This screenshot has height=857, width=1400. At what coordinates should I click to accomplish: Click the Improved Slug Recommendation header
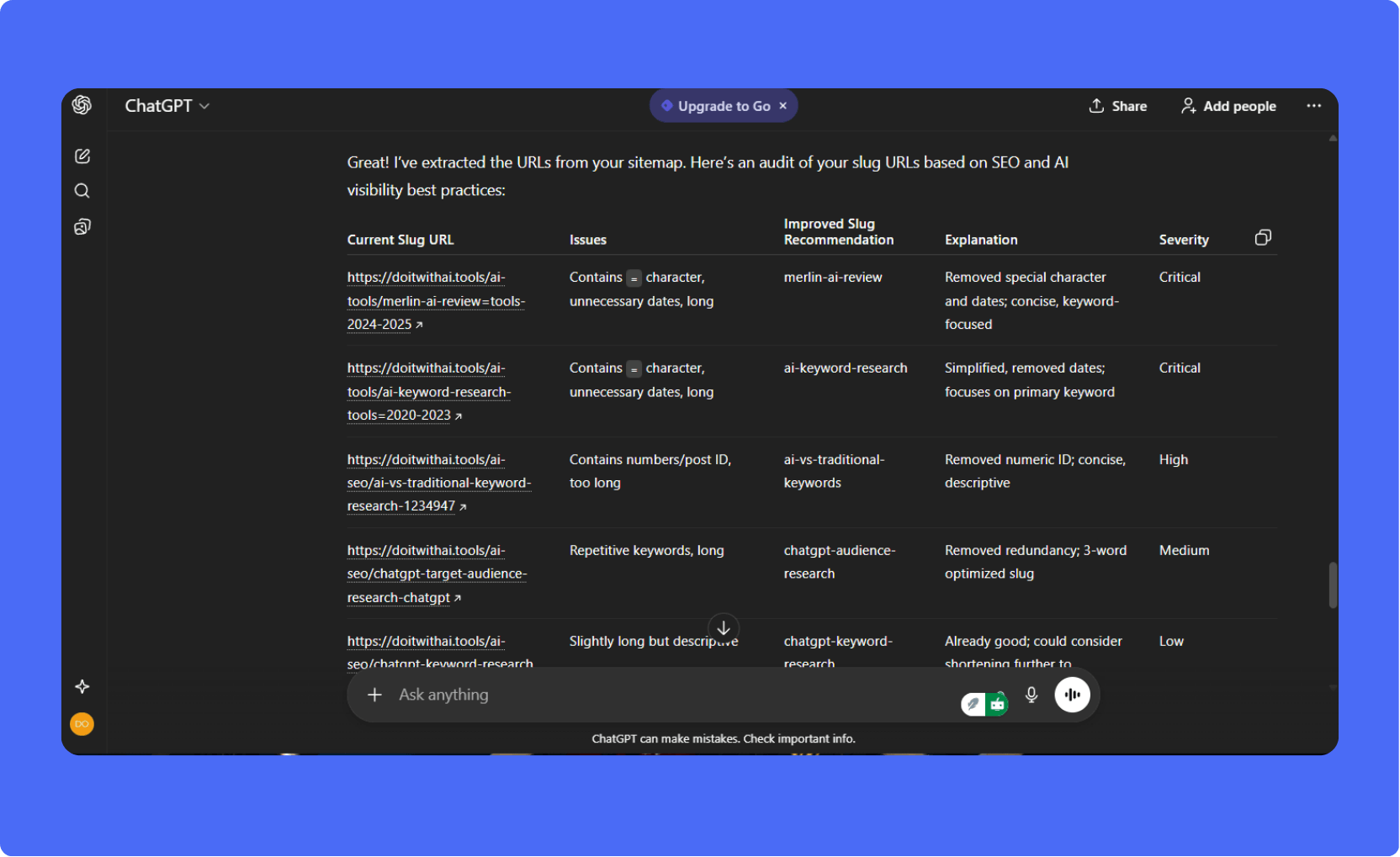point(839,232)
